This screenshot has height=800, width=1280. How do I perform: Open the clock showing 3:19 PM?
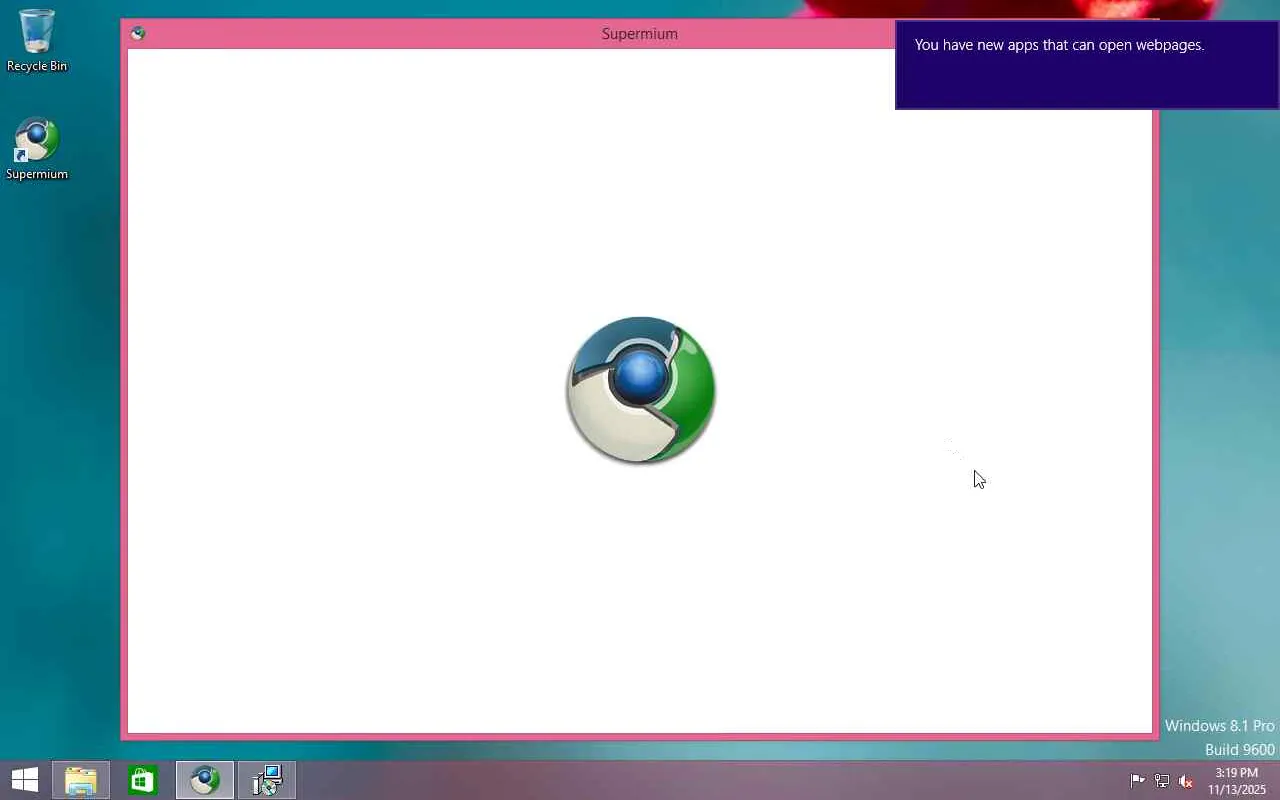pos(1237,781)
